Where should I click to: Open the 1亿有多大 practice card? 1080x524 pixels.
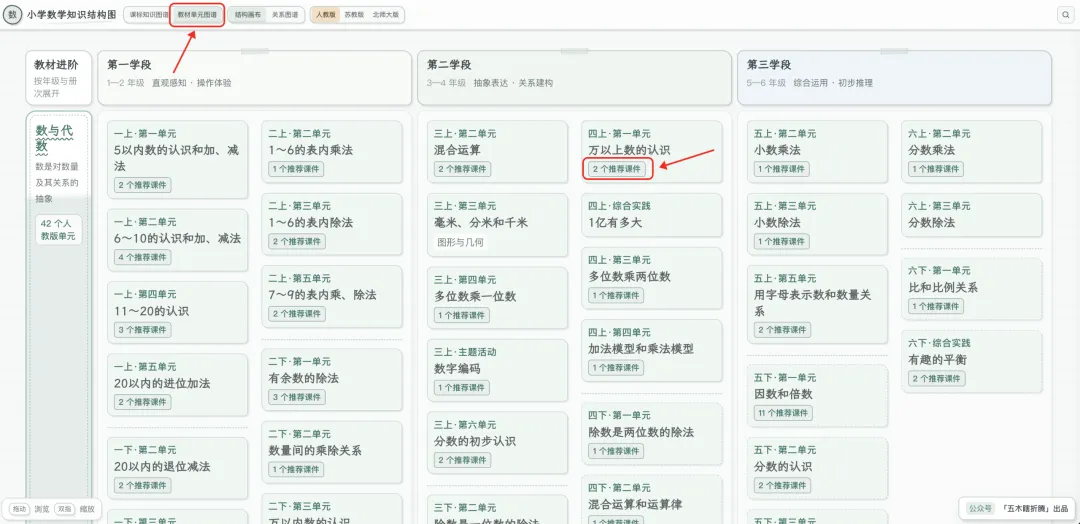[x=652, y=216]
